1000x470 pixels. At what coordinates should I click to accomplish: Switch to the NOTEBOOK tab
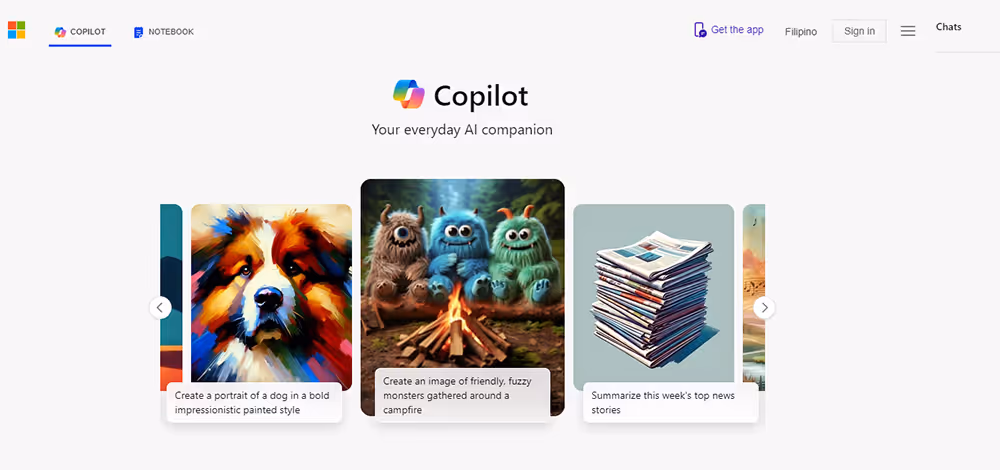pyautogui.click(x=164, y=32)
